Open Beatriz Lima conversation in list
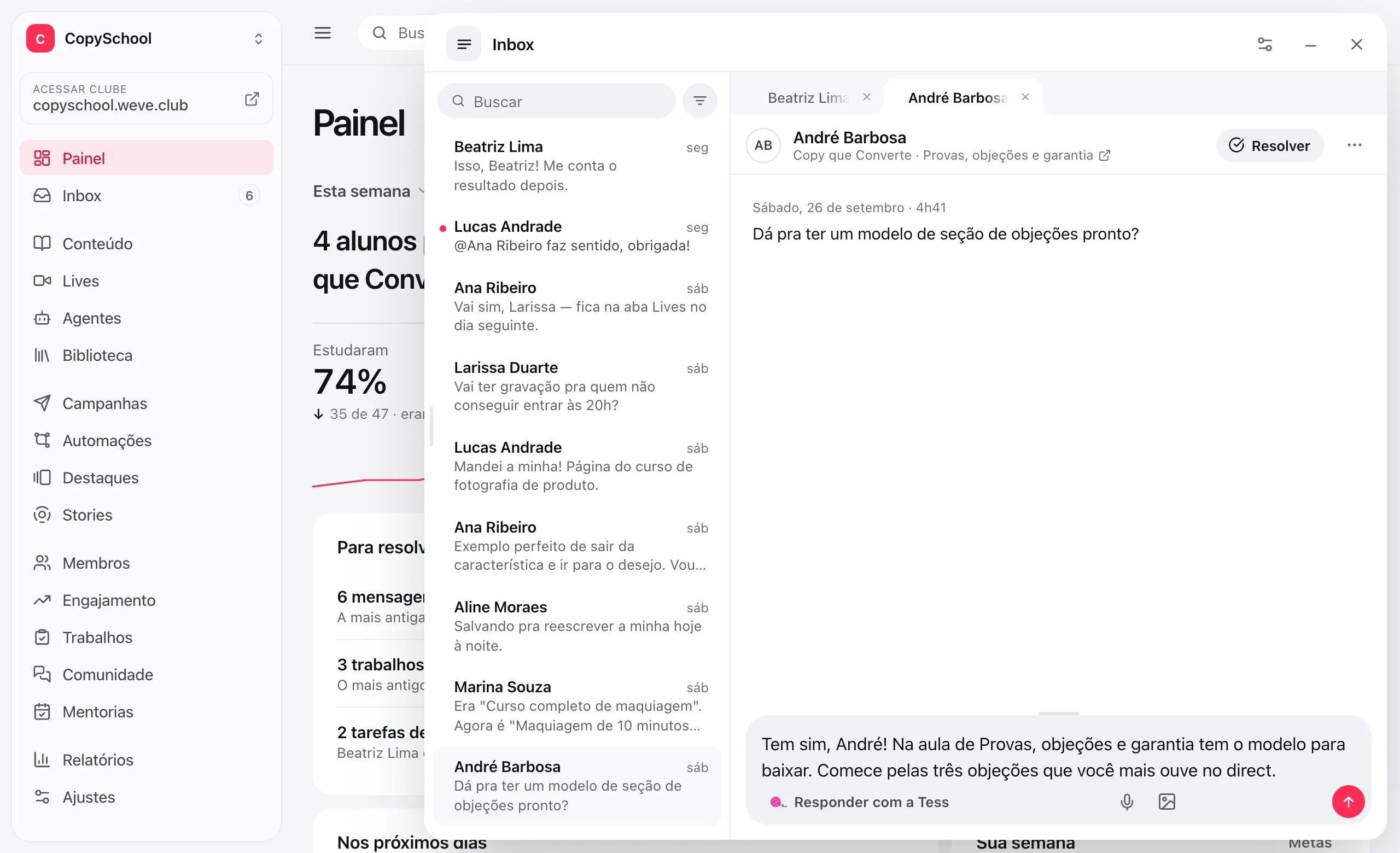1400x853 pixels. point(577,165)
